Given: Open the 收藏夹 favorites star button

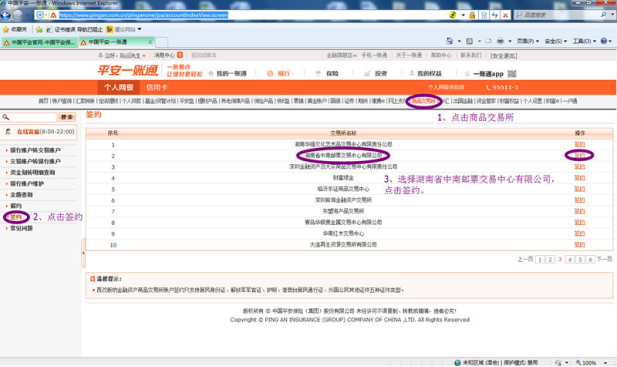Looking at the screenshot, I should coord(15,29).
